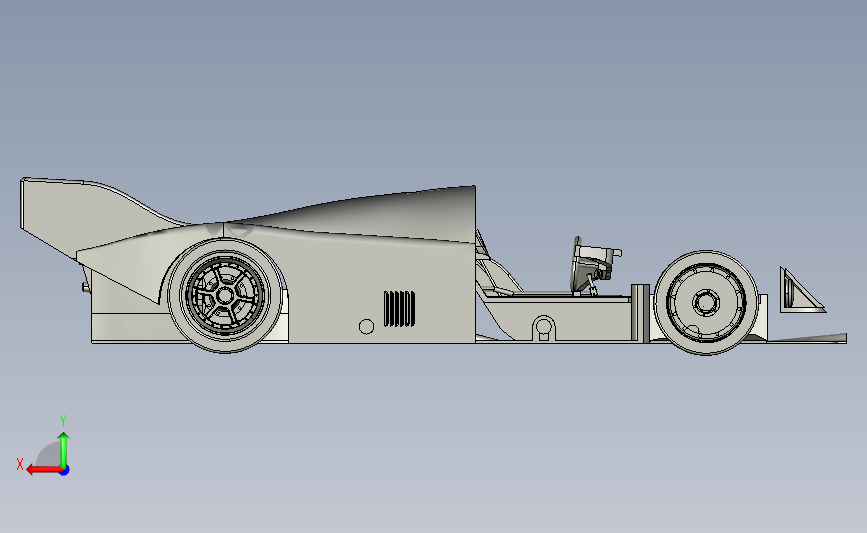Select the side vent grille slats

399,309
